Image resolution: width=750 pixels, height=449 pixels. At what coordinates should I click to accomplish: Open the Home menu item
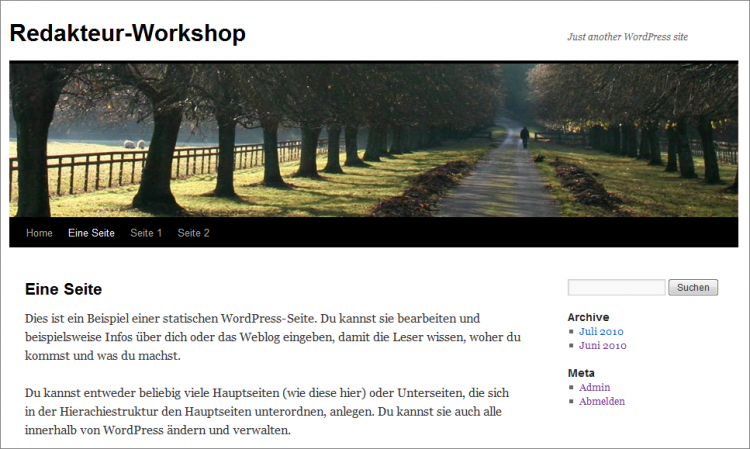(39, 233)
